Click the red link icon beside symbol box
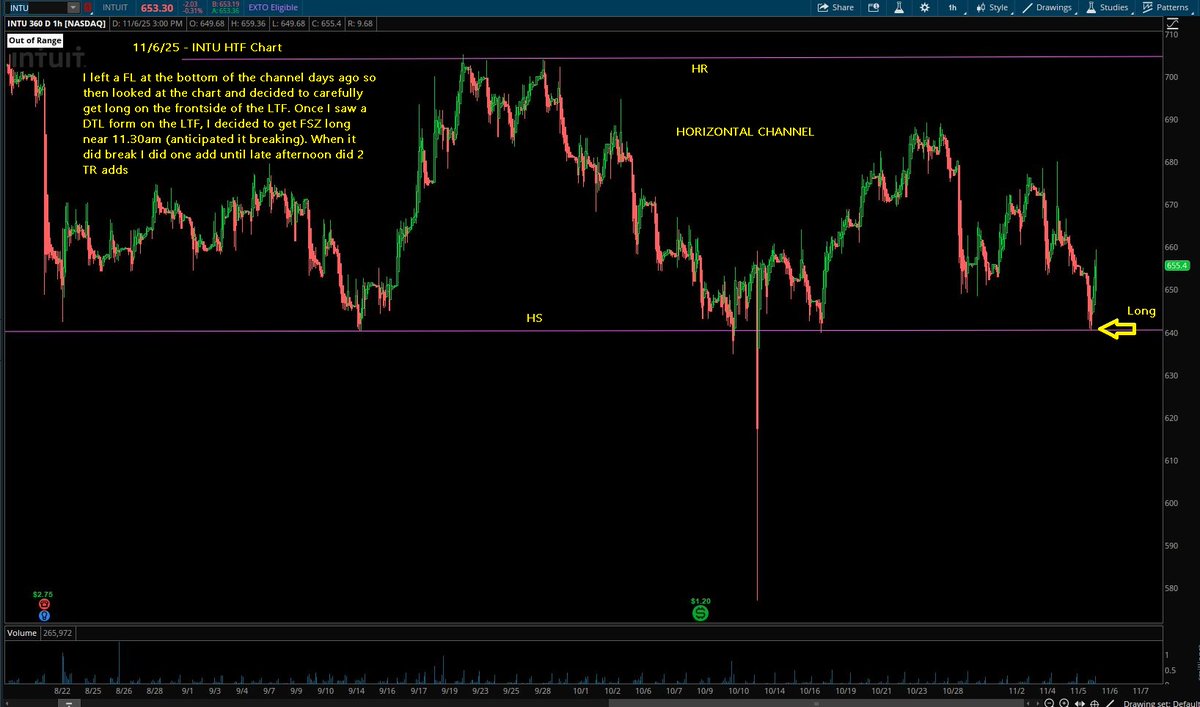 88,8
